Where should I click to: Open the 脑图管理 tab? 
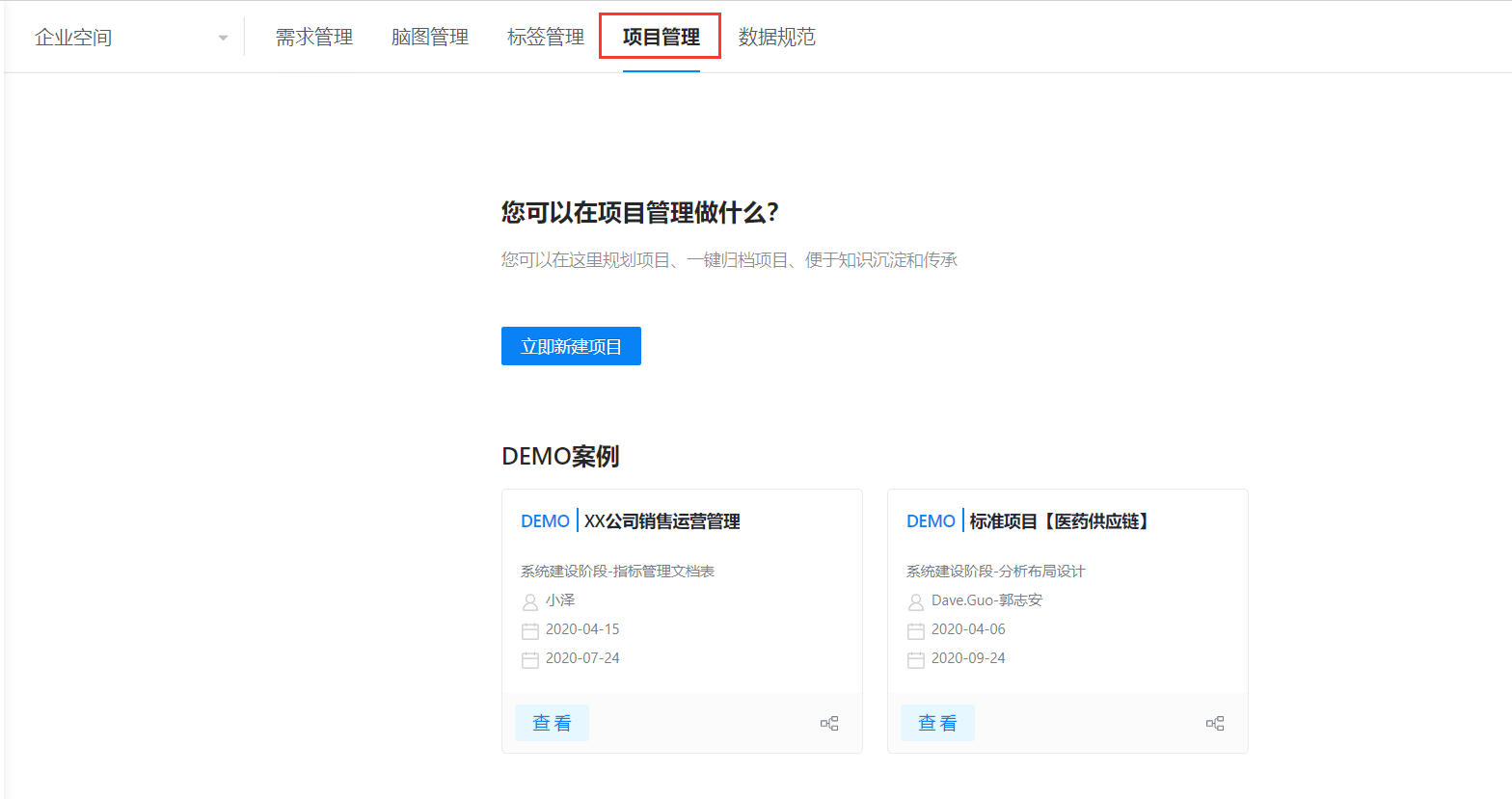click(430, 38)
